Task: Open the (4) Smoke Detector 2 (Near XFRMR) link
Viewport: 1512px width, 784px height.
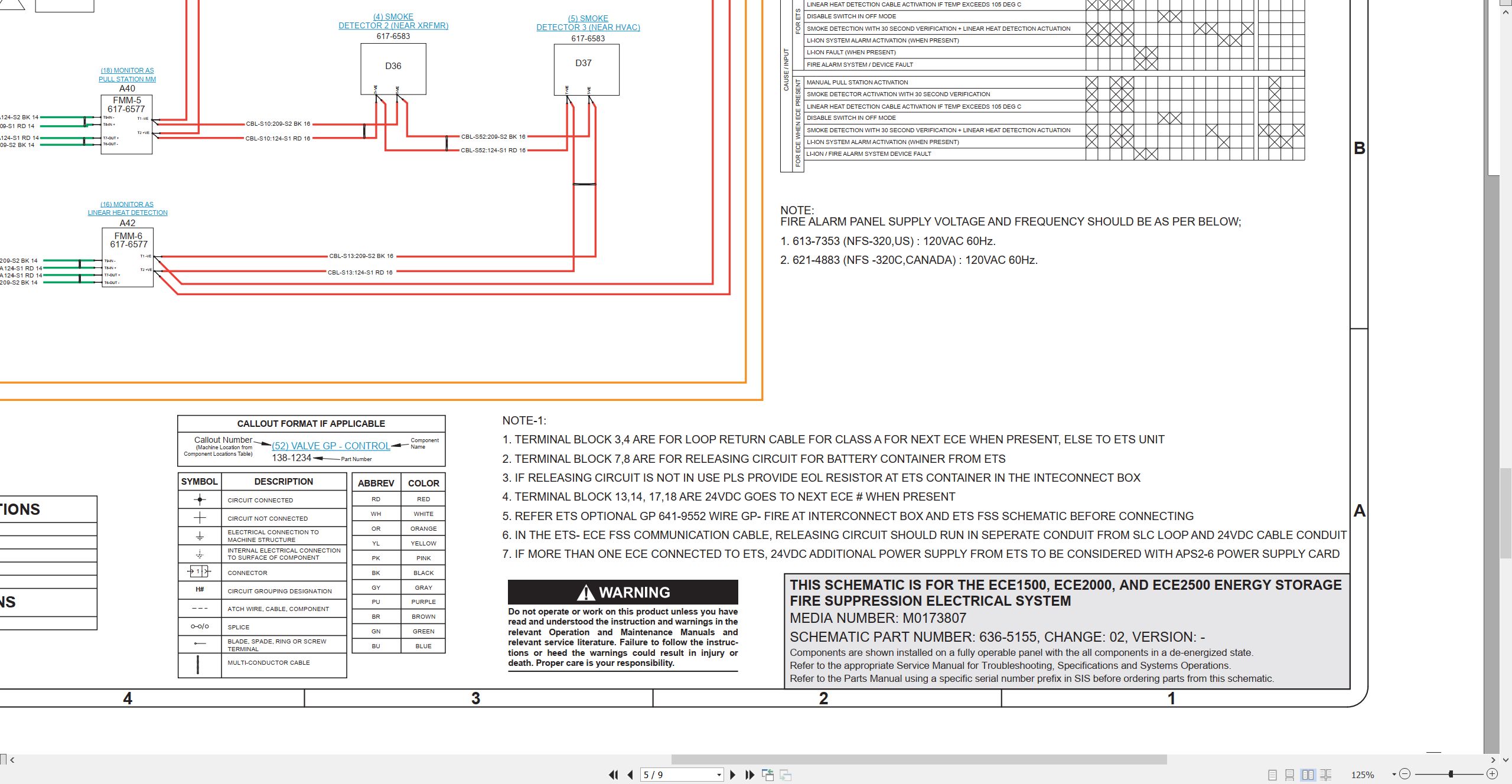Action: click(x=393, y=21)
